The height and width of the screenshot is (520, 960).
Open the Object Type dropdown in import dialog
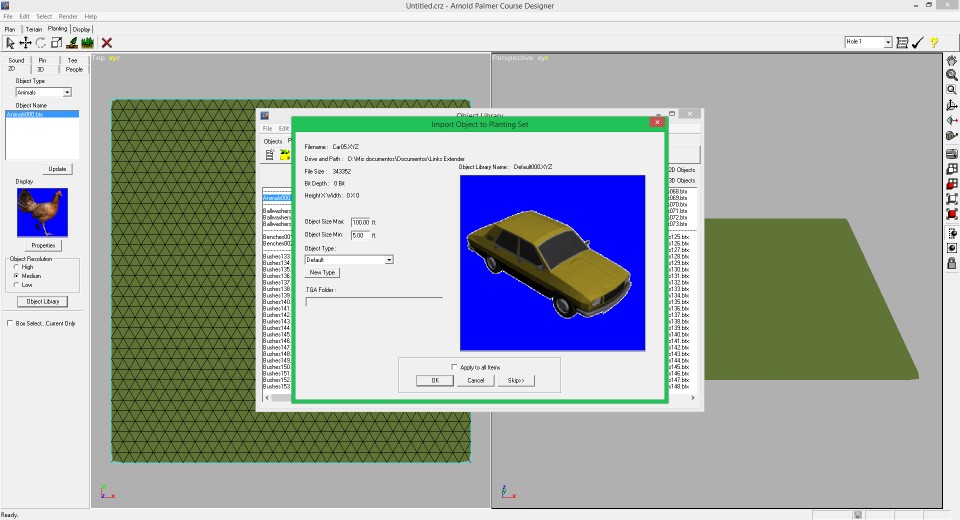pyautogui.click(x=389, y=259)
